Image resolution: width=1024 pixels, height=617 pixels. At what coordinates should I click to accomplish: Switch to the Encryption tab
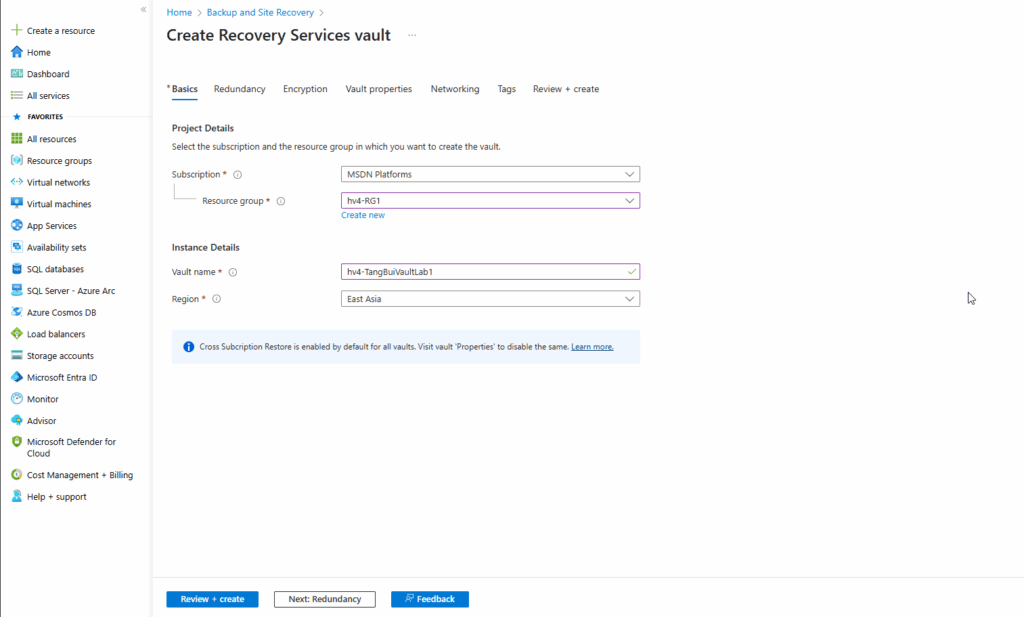(305, 89)
